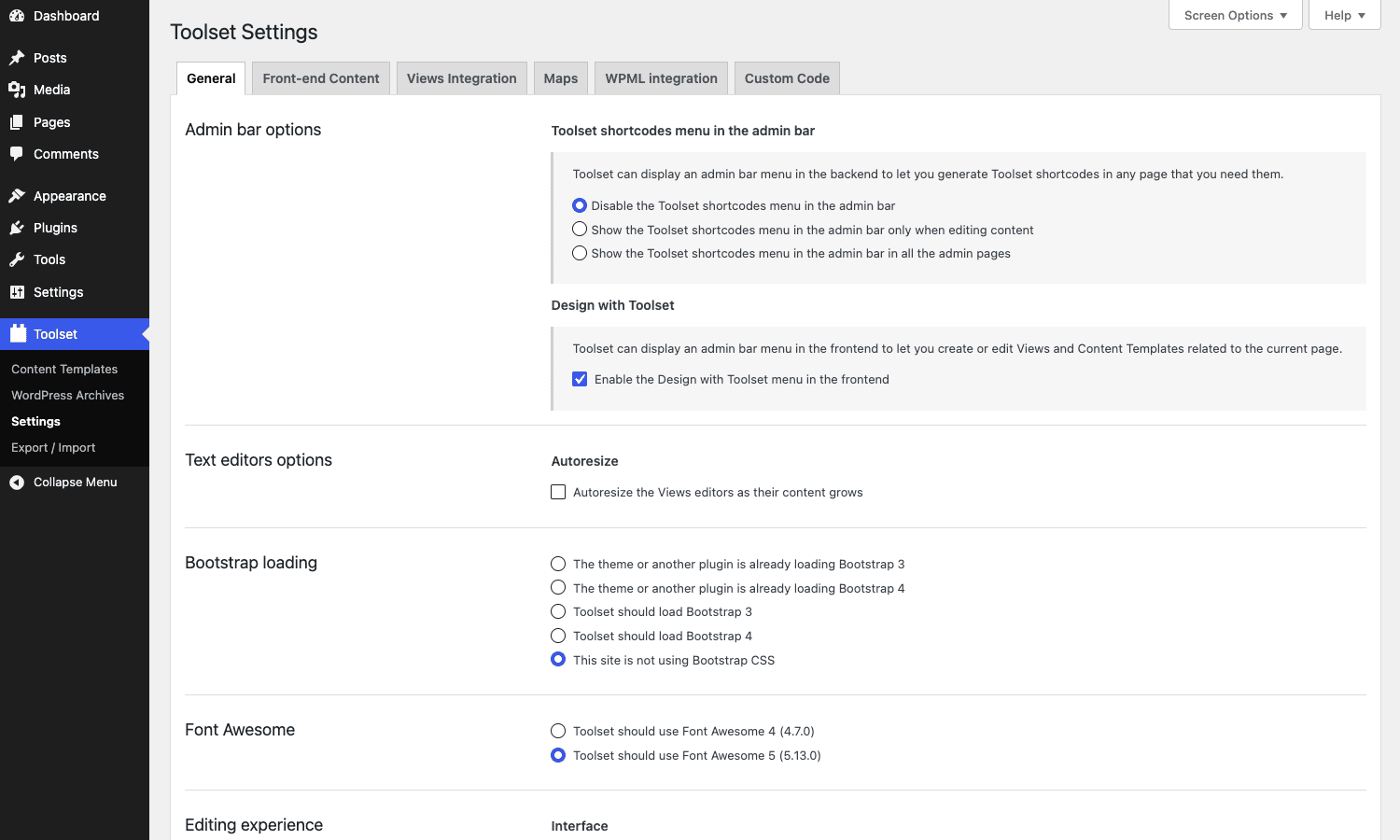Open the Toolset Settings submenu link

35,421
